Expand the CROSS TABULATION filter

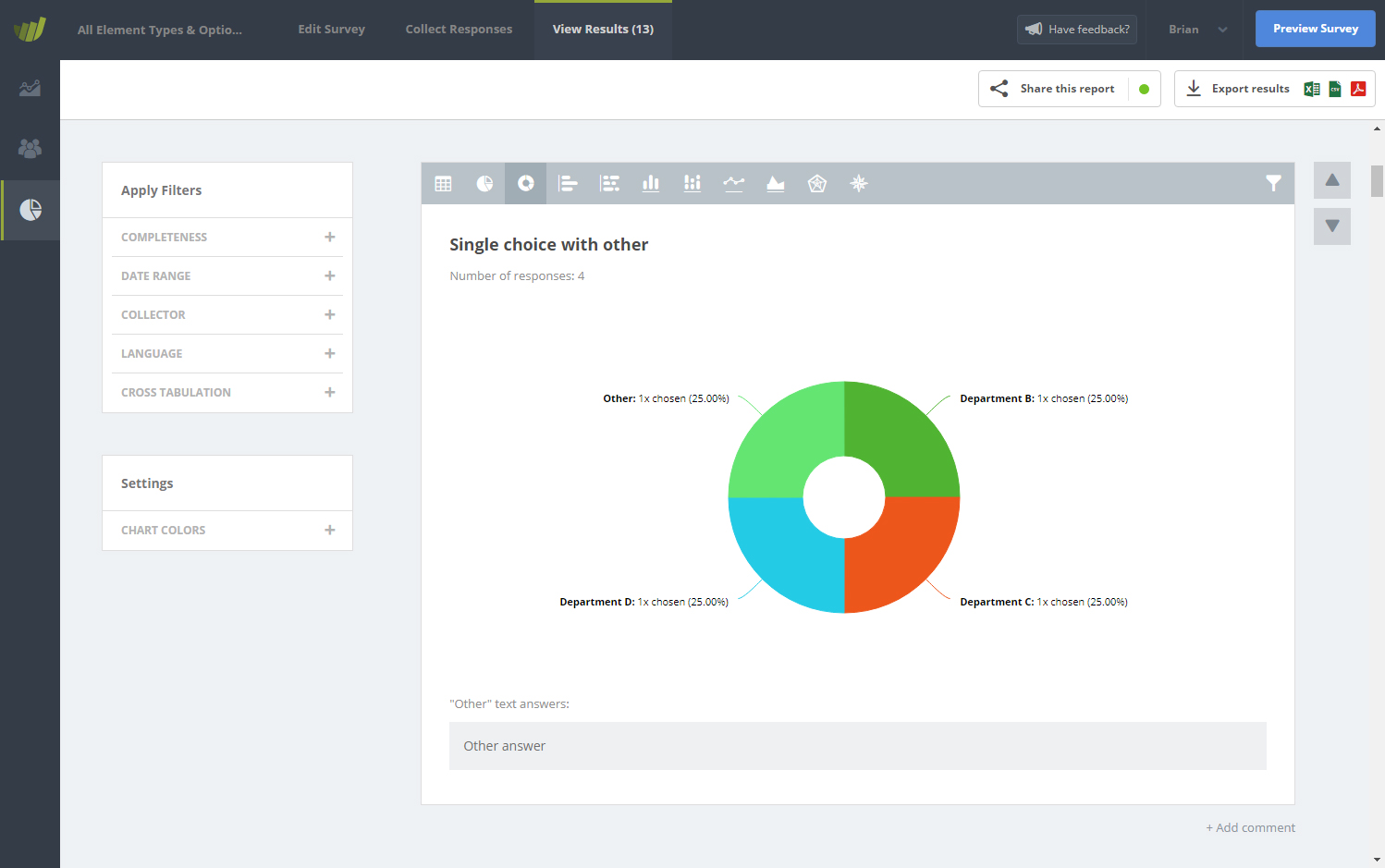[x=227, y=393]
